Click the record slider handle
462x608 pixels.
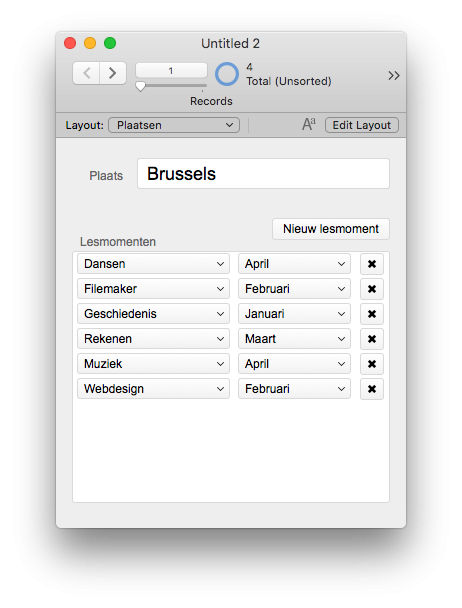click(x=140, y=86)
